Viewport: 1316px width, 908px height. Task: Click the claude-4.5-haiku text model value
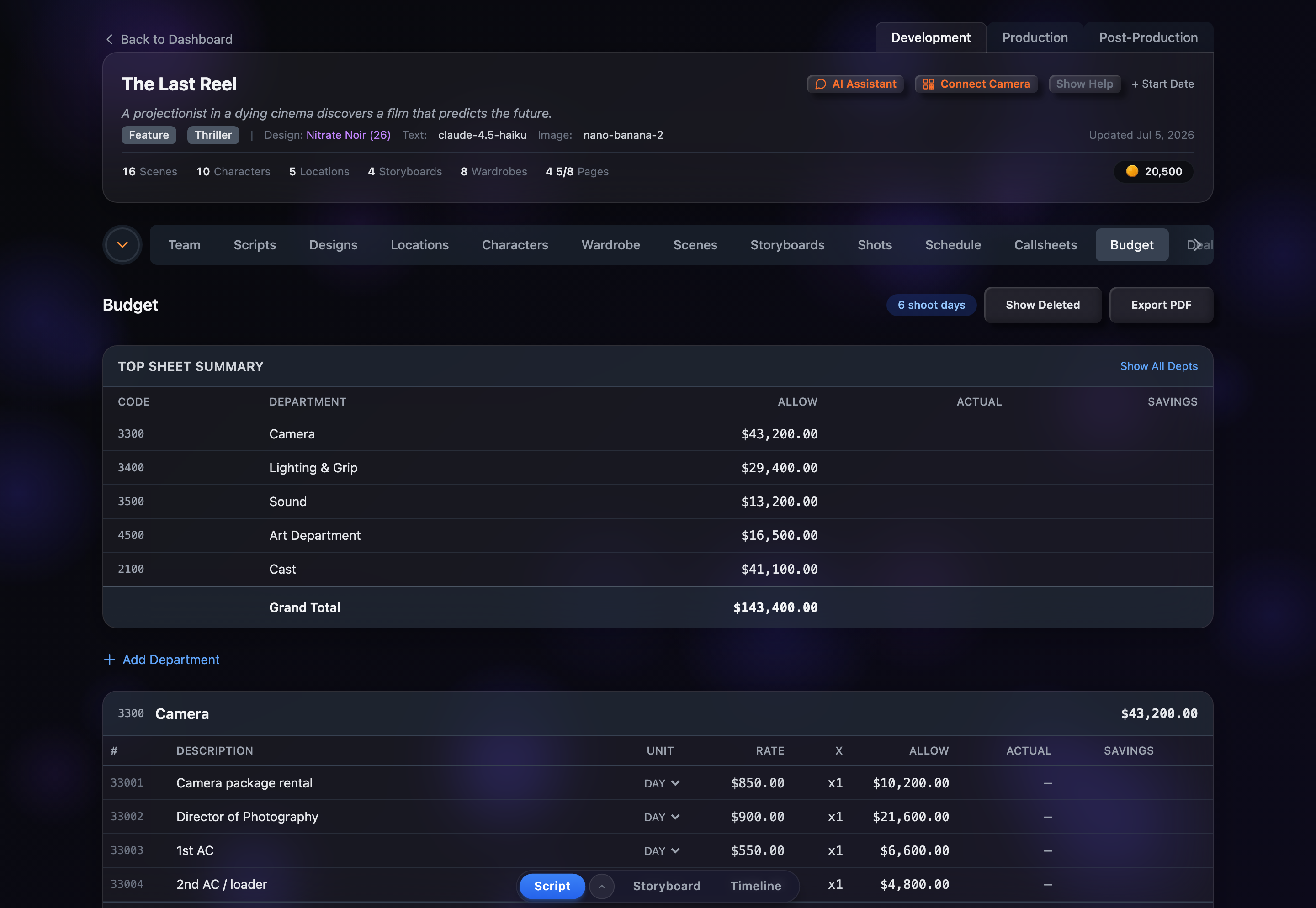pos(482,135)
